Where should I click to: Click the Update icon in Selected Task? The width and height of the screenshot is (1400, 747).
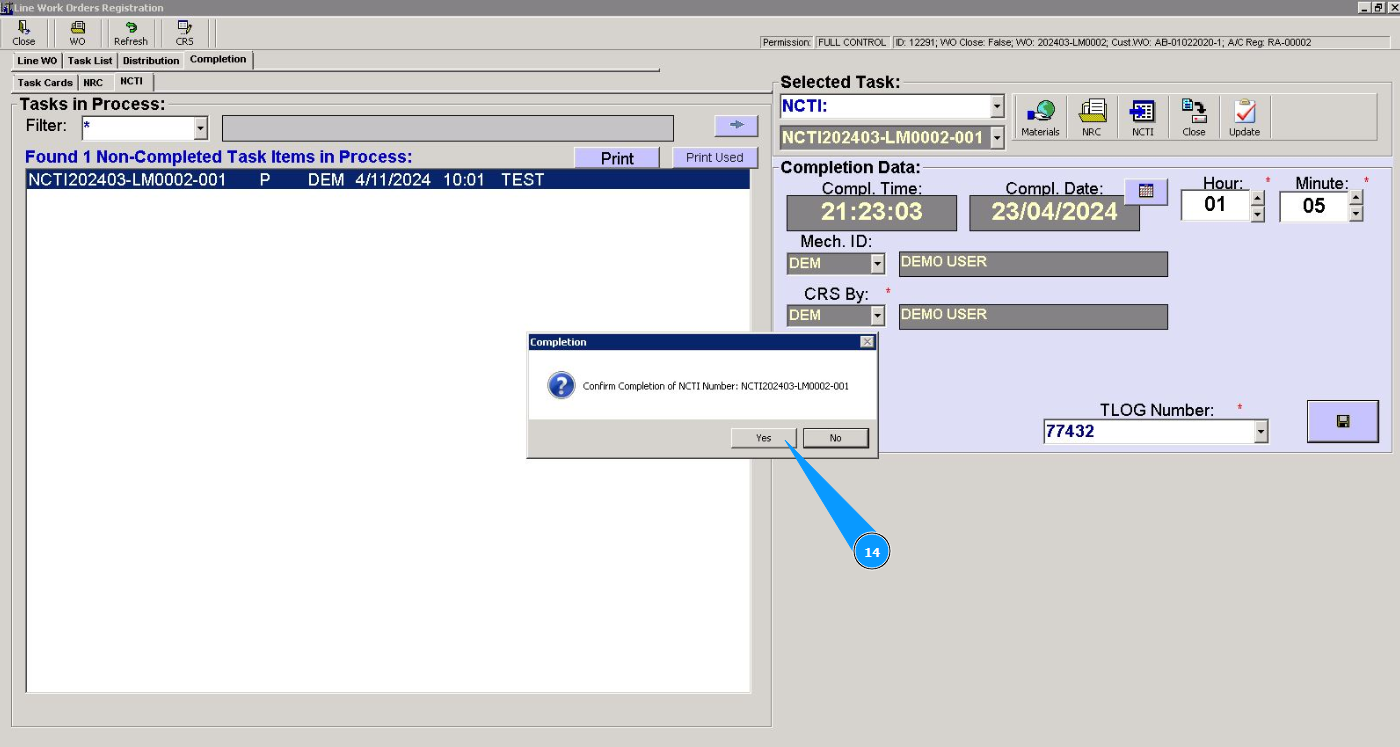click(1245, 118)
